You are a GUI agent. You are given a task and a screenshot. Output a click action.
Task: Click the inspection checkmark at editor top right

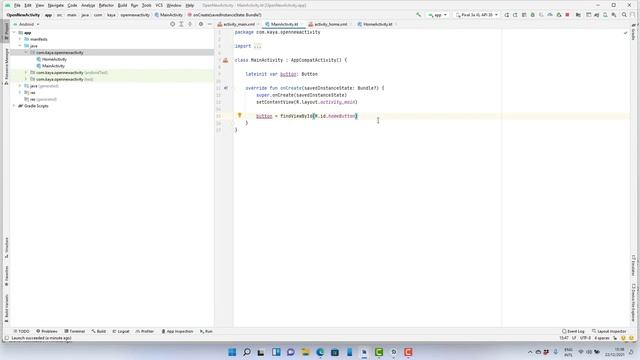[625, 33]
